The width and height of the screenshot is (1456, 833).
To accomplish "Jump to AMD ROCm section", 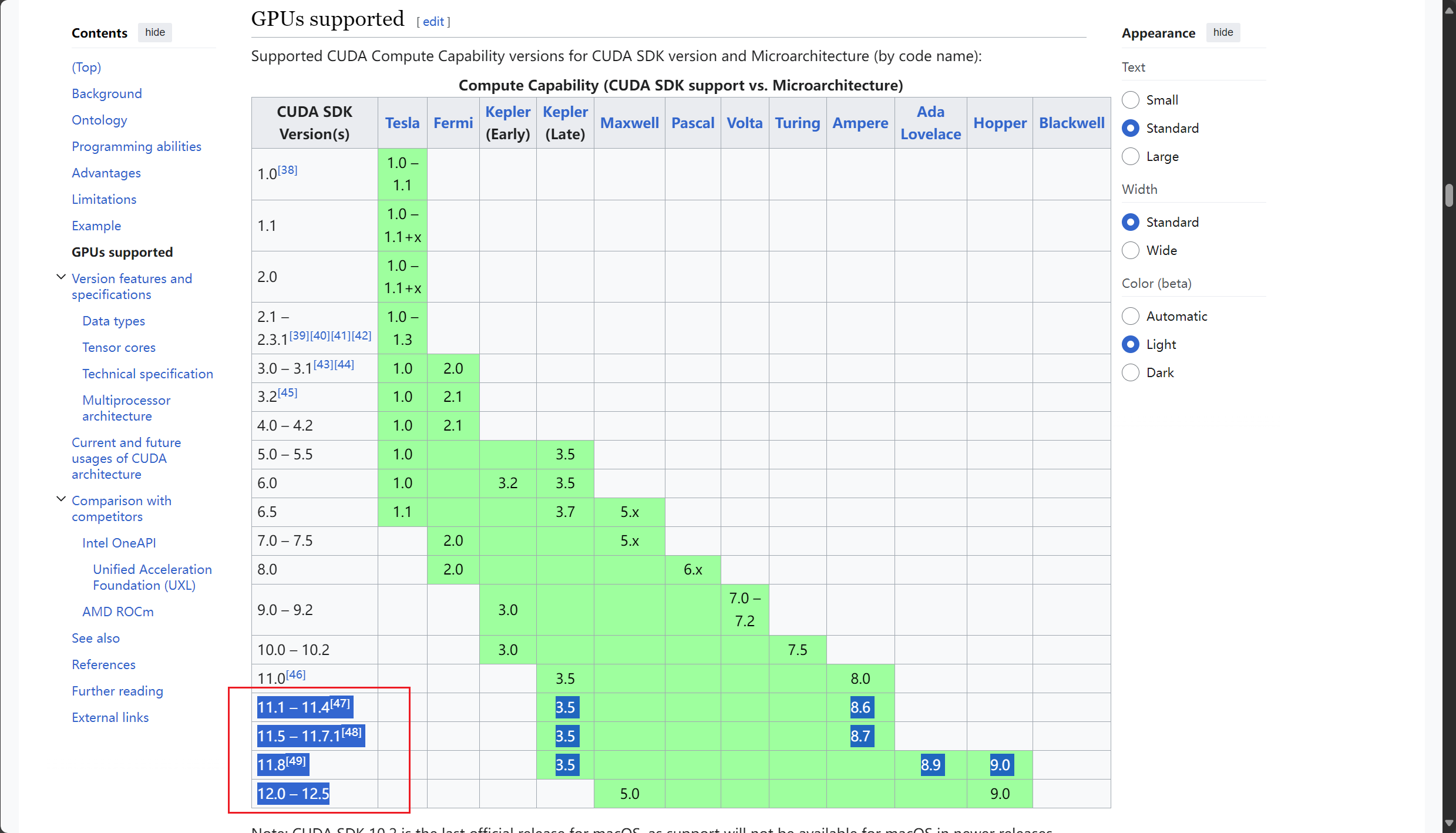I will coord(117,612).
